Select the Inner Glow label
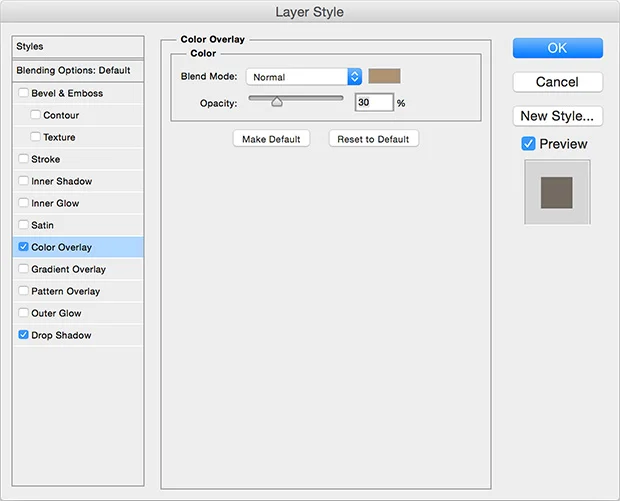Viewport: 620px width, 501px height. pos(55,203)
